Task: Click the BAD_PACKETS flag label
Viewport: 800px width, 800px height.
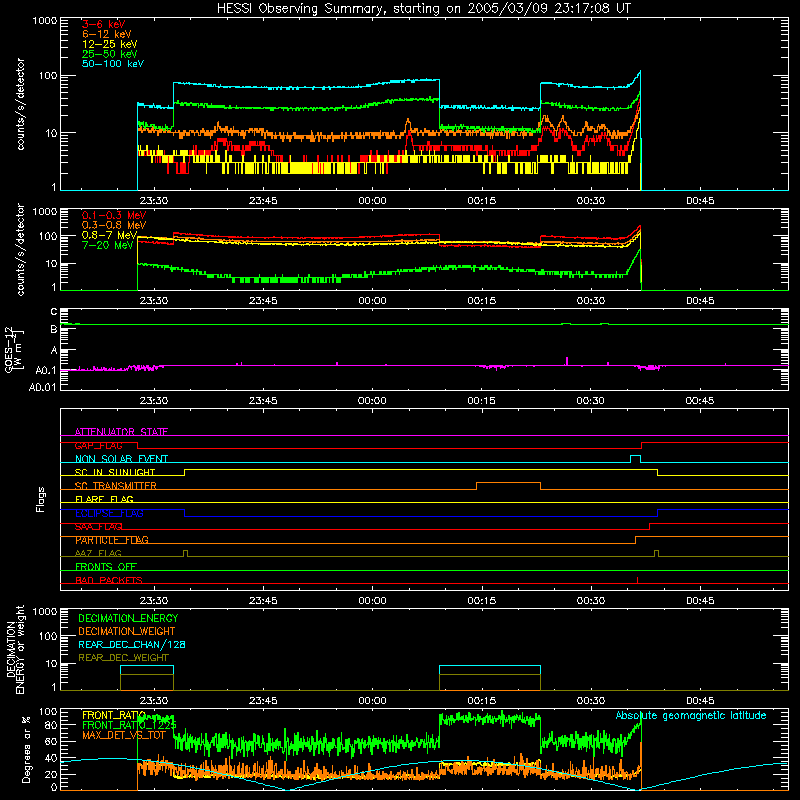Action: pos(109,580)
